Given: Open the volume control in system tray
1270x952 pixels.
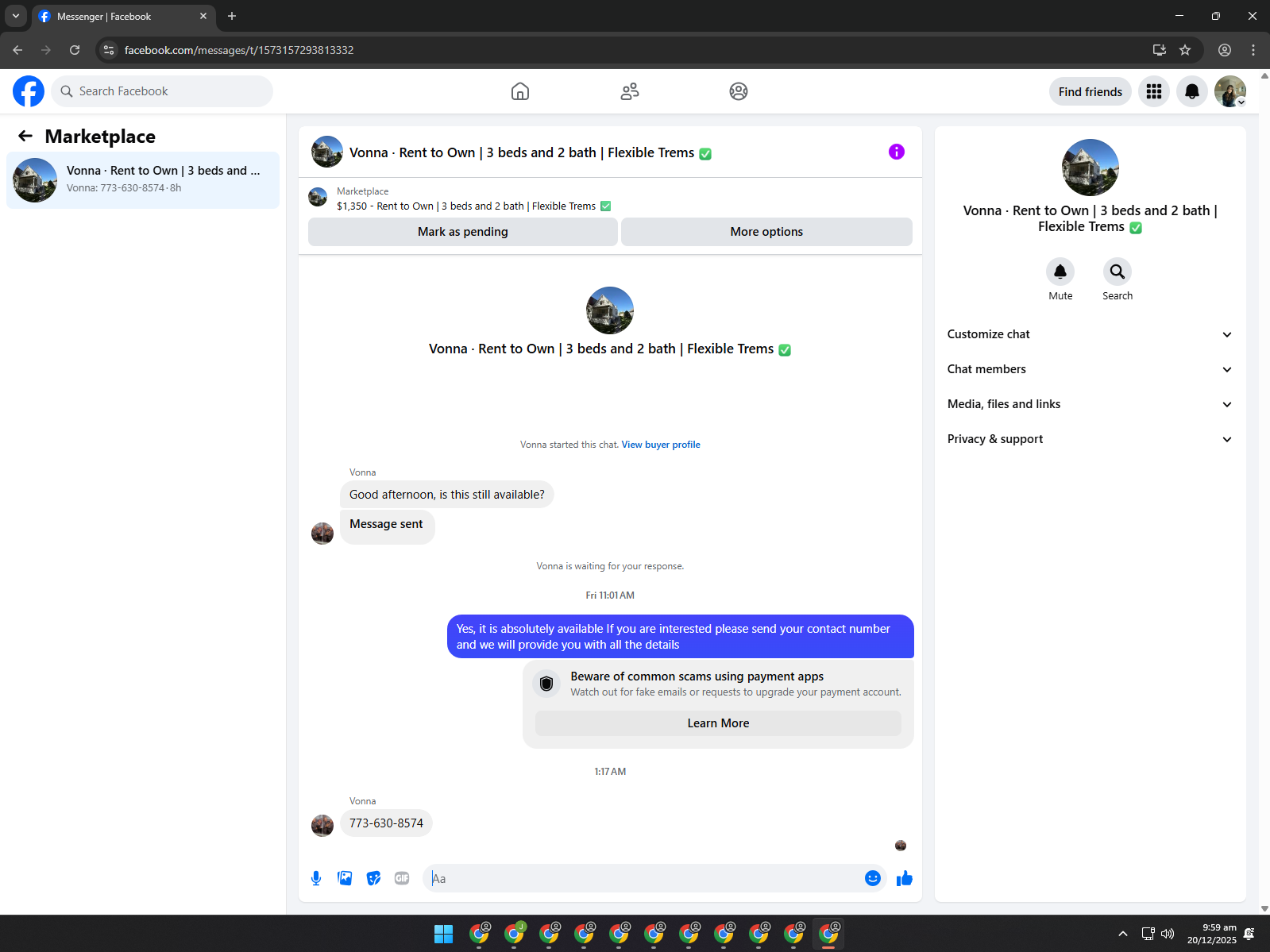Looking at the screenshot, I should tap(1168, 934).
